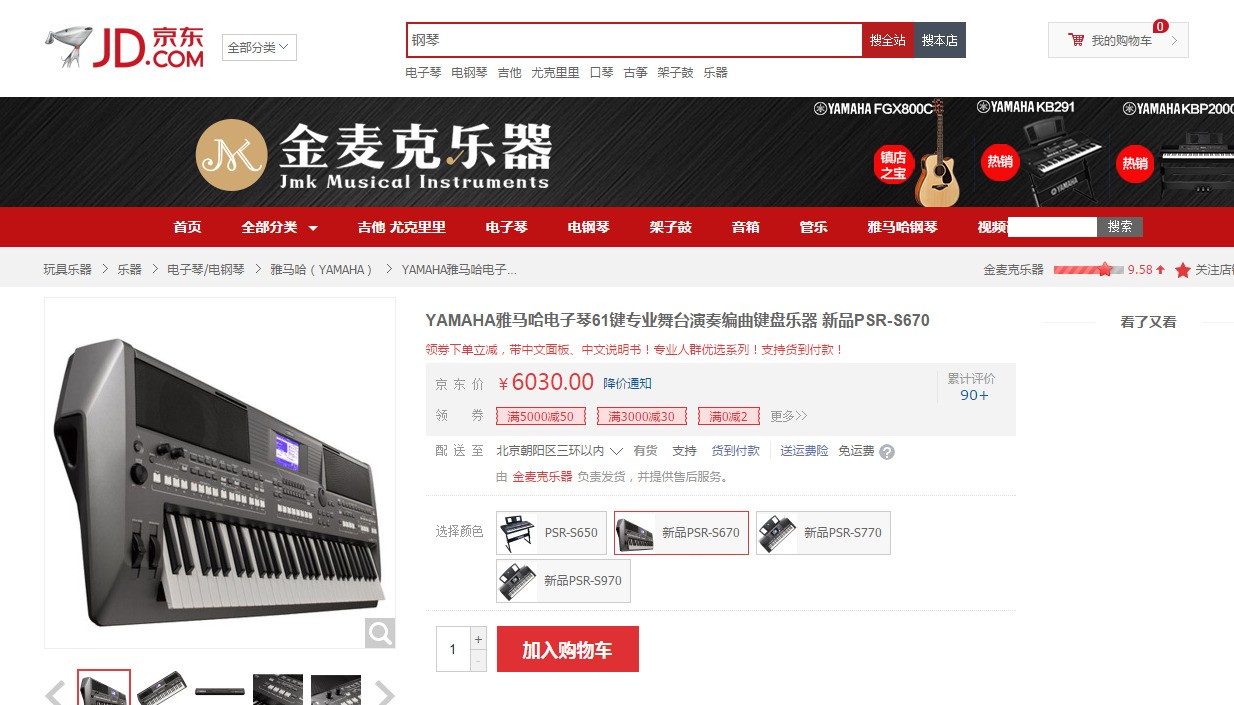Show previous product thumbnails arrow

(55, 693)
